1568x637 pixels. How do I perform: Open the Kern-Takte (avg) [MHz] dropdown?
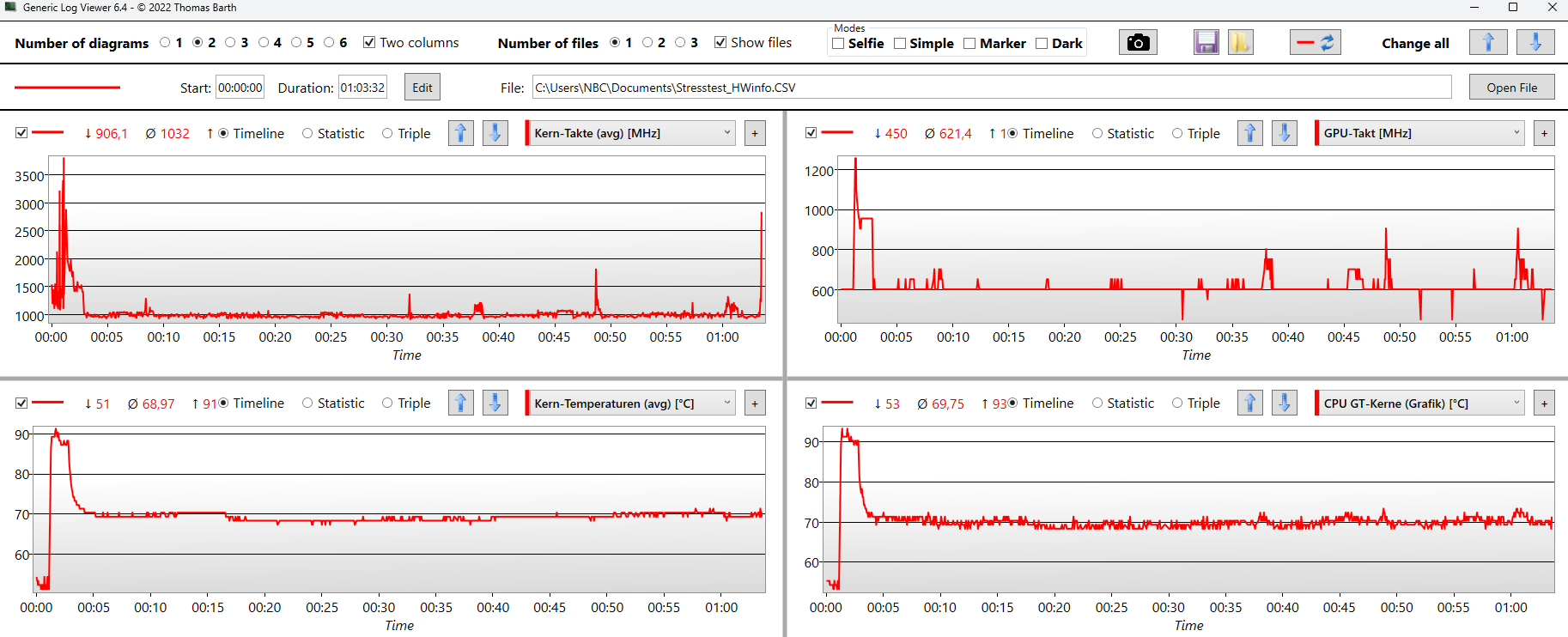pyautogui.click(x=631, y=133)
